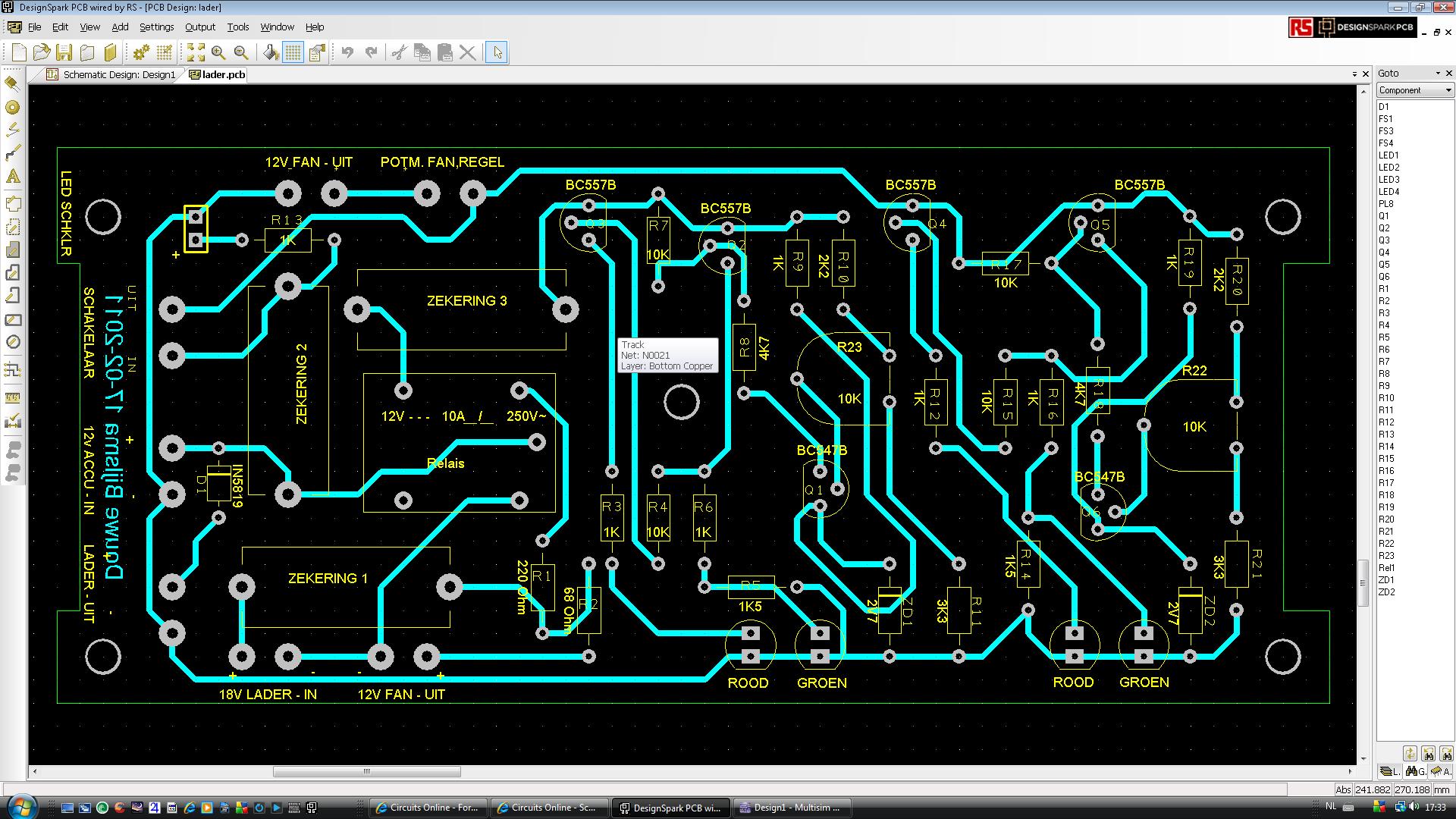The image size is (1456, 819).
Task: Click the Zoom In magnifier icon
Action: (218, 52)
